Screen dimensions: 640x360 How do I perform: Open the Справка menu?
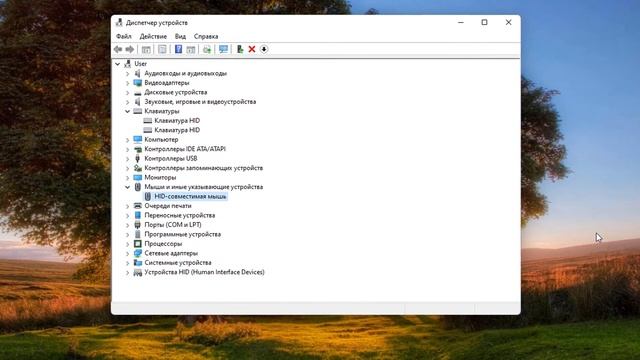click(x=206, y=36)
